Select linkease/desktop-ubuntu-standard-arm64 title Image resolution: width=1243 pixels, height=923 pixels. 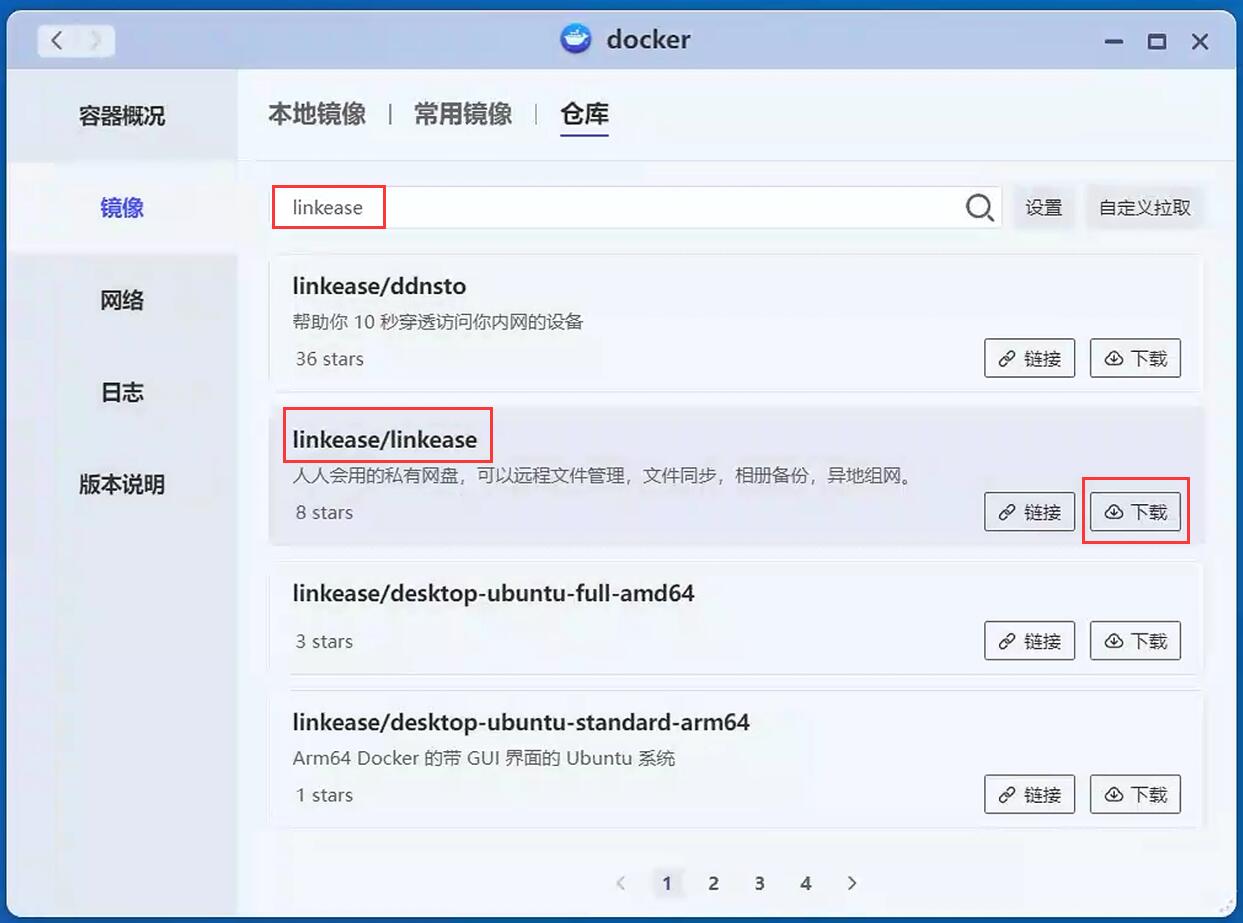(x=521, y=722)
